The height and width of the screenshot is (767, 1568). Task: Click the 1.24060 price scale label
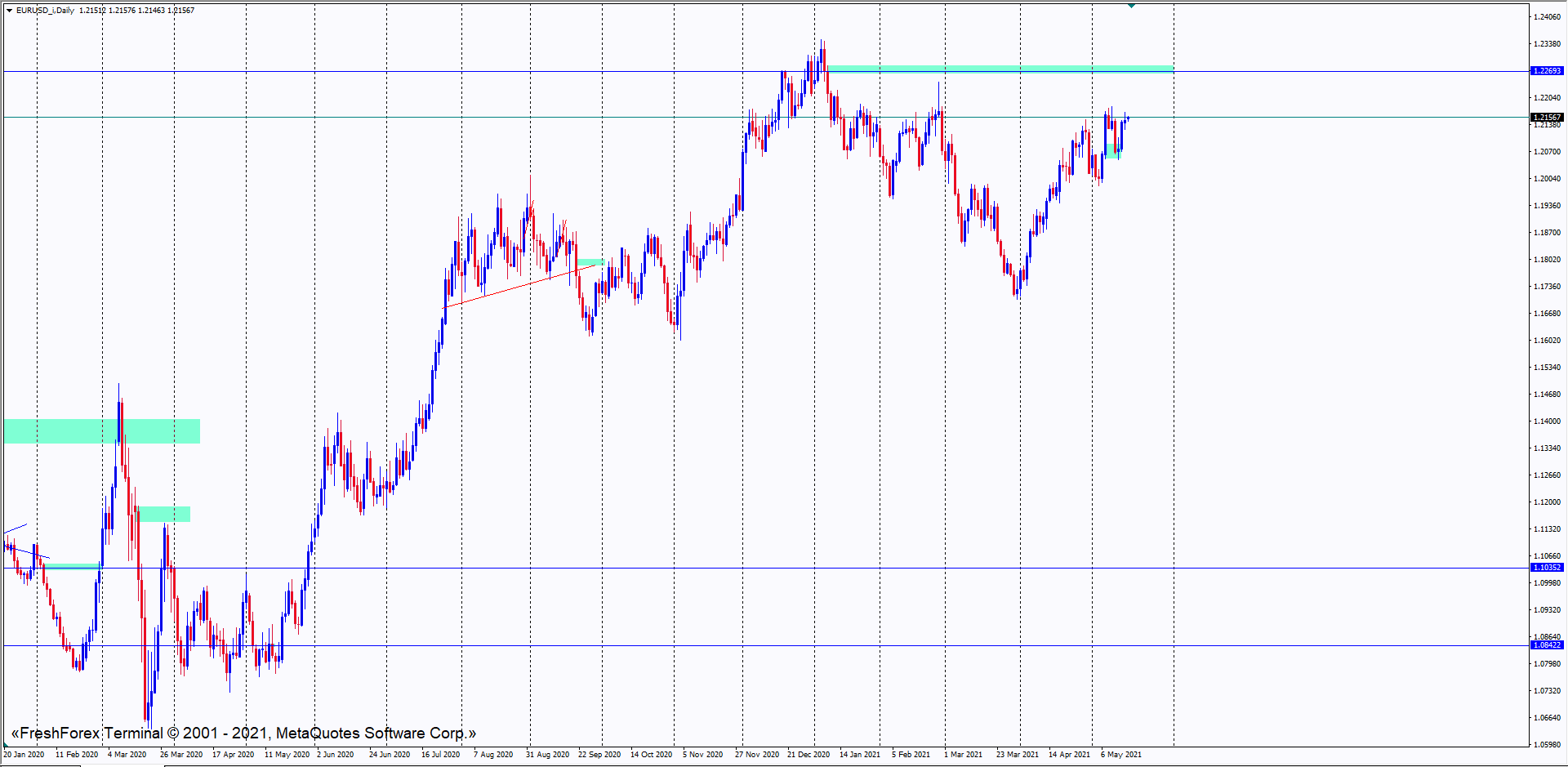(x=1547, y=17)
